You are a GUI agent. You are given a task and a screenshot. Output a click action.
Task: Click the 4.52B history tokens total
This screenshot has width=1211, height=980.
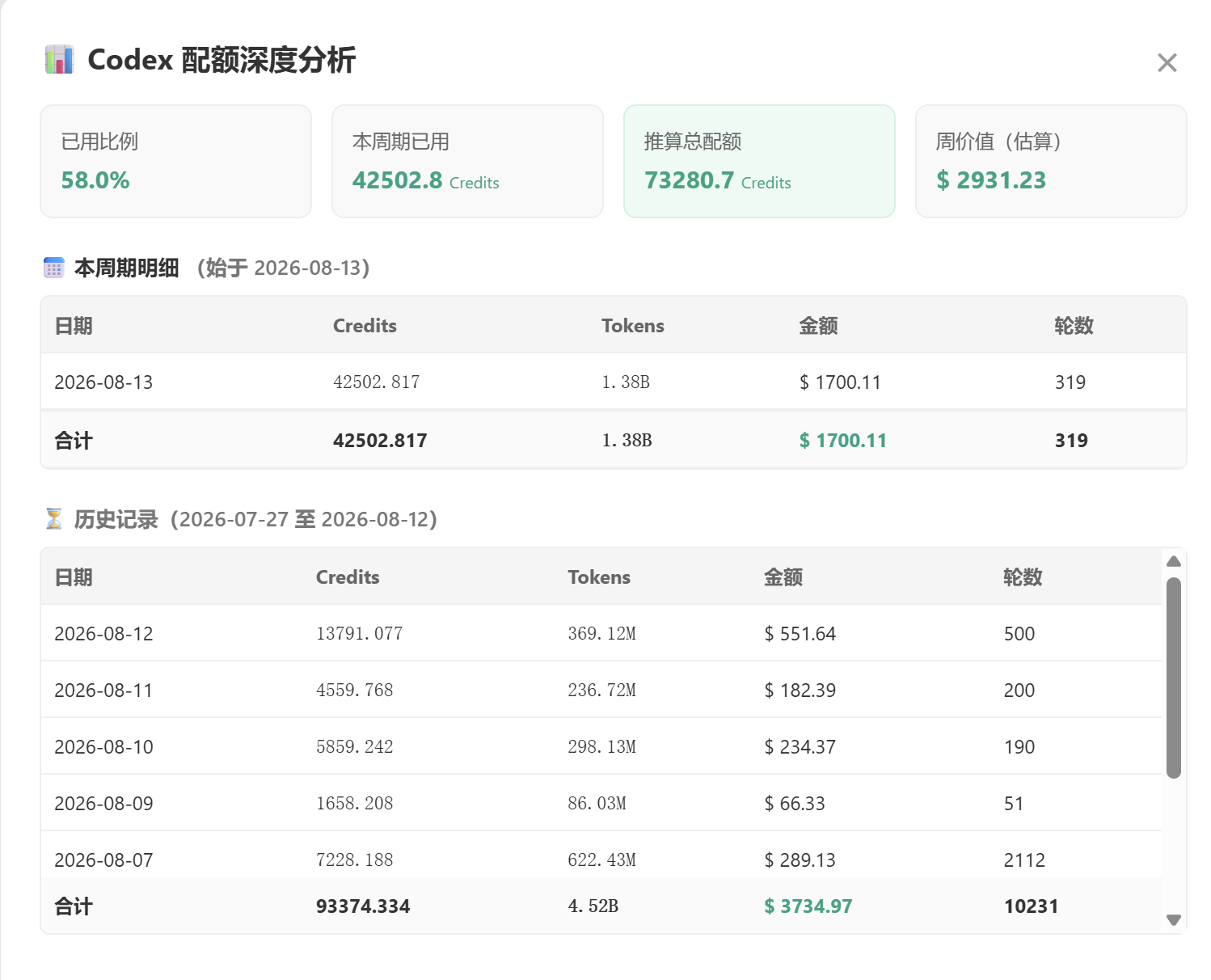point(593,906)
